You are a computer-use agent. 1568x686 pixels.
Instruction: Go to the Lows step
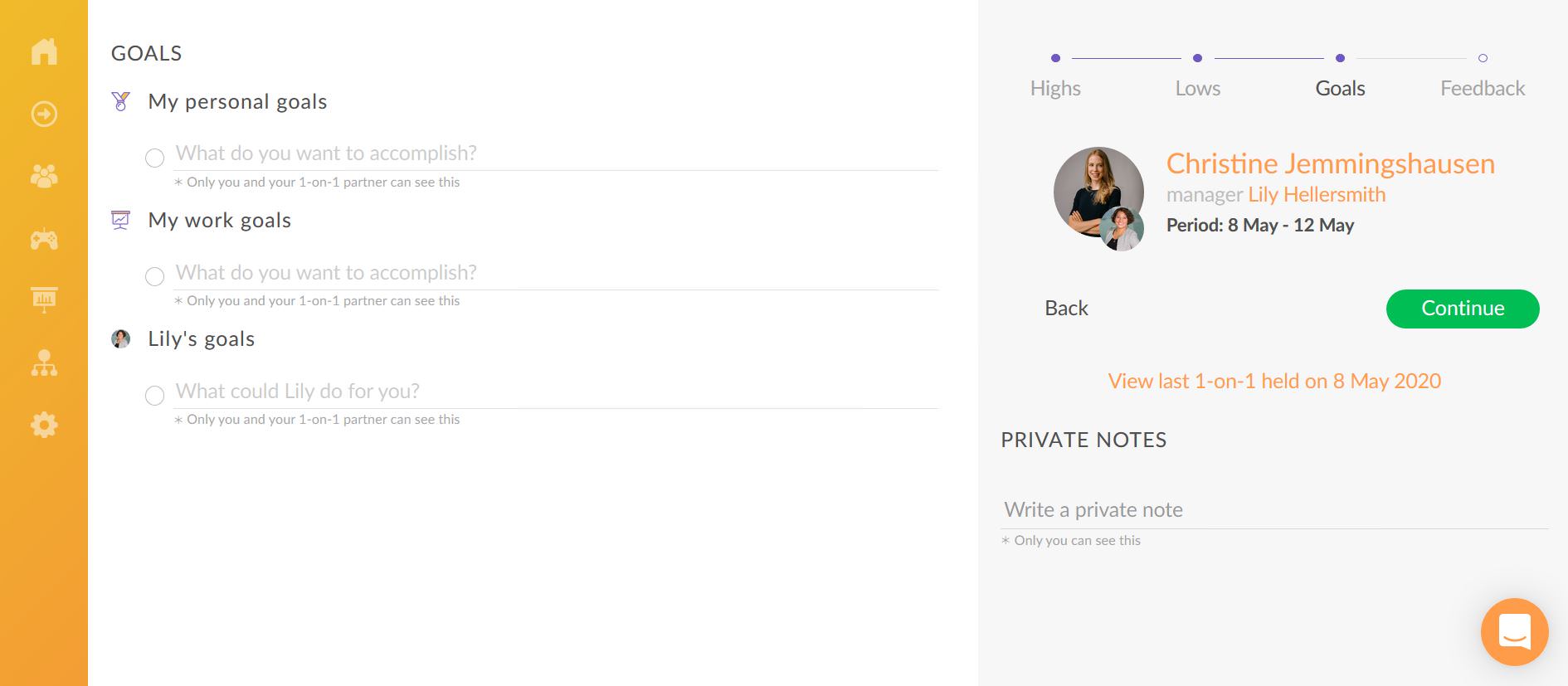[1197, 88]
